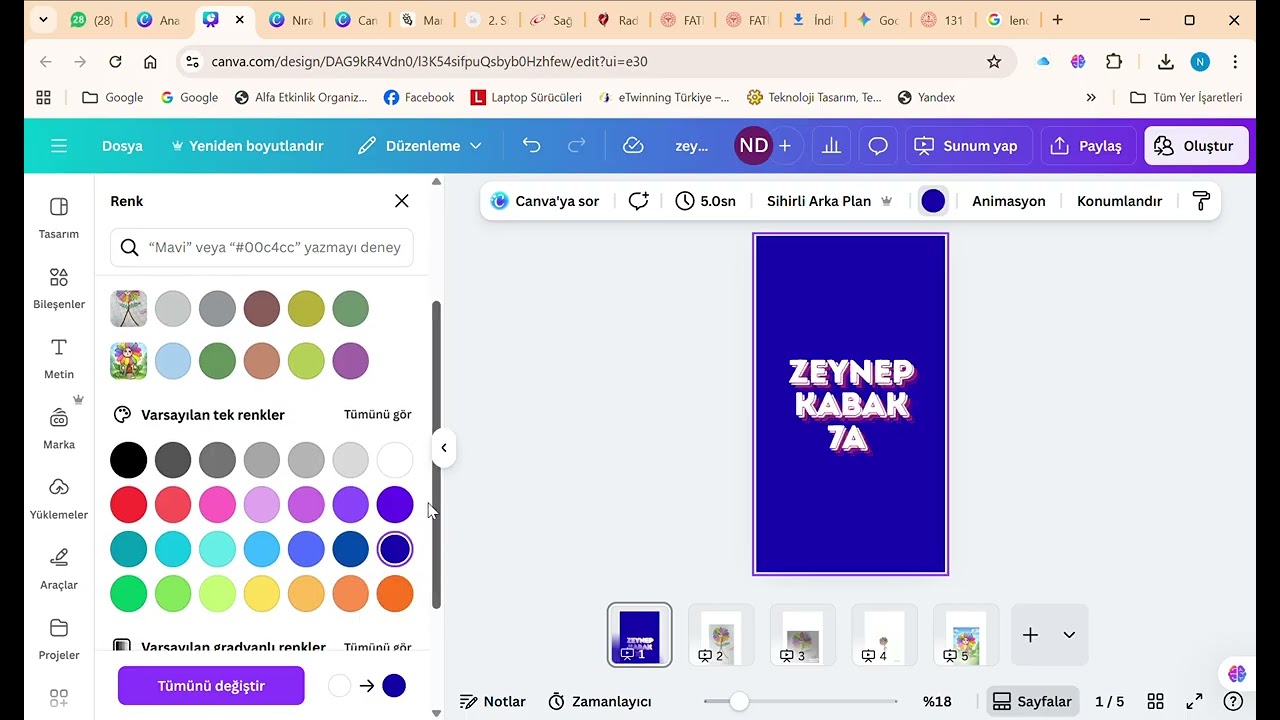Click the ND user avatar
This screenshot has width=1280, height=720.
click(x=753, y=146)
